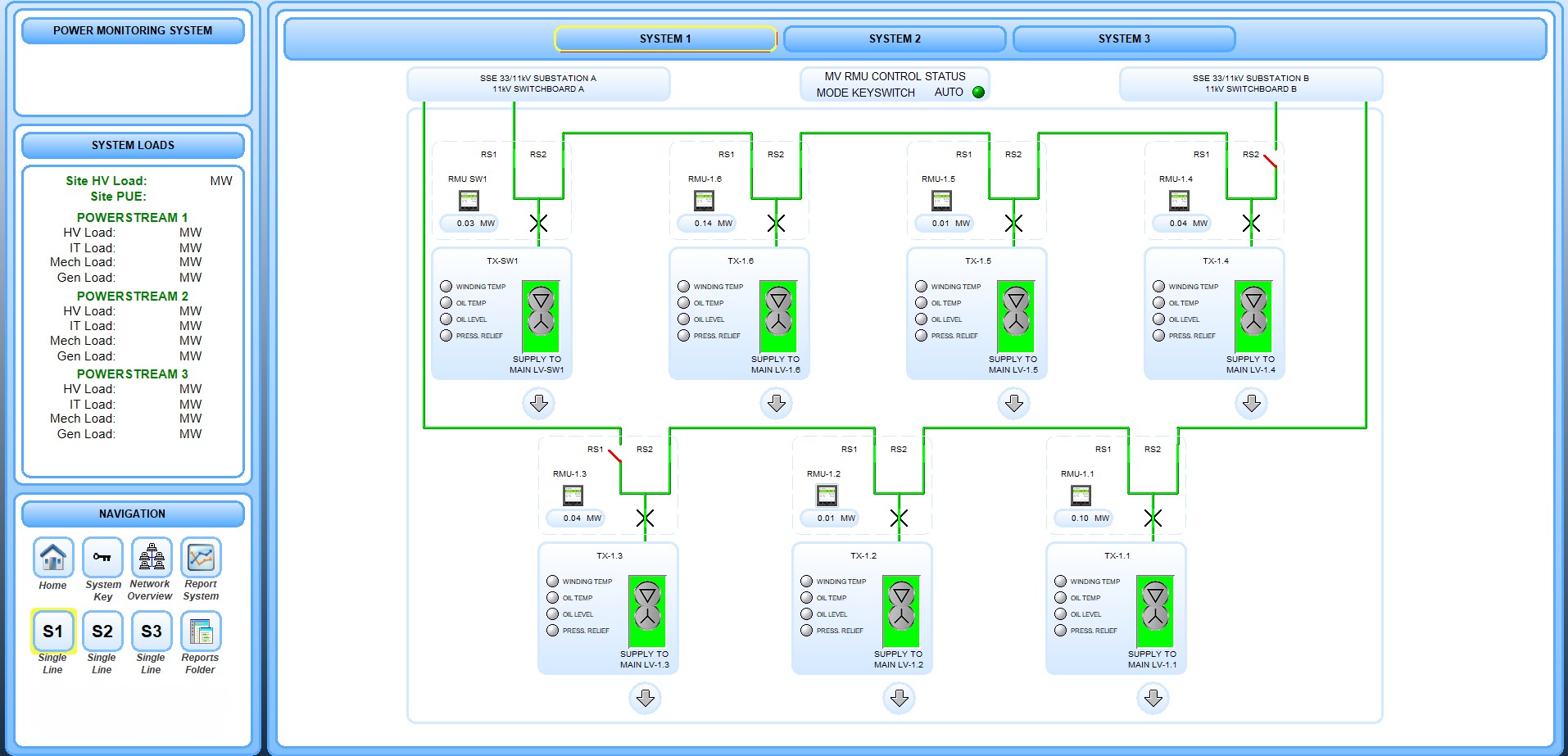1568x756 pixels.
Task: Switch to the SYSTEM 3 tab
Action: pos(1124,38)
